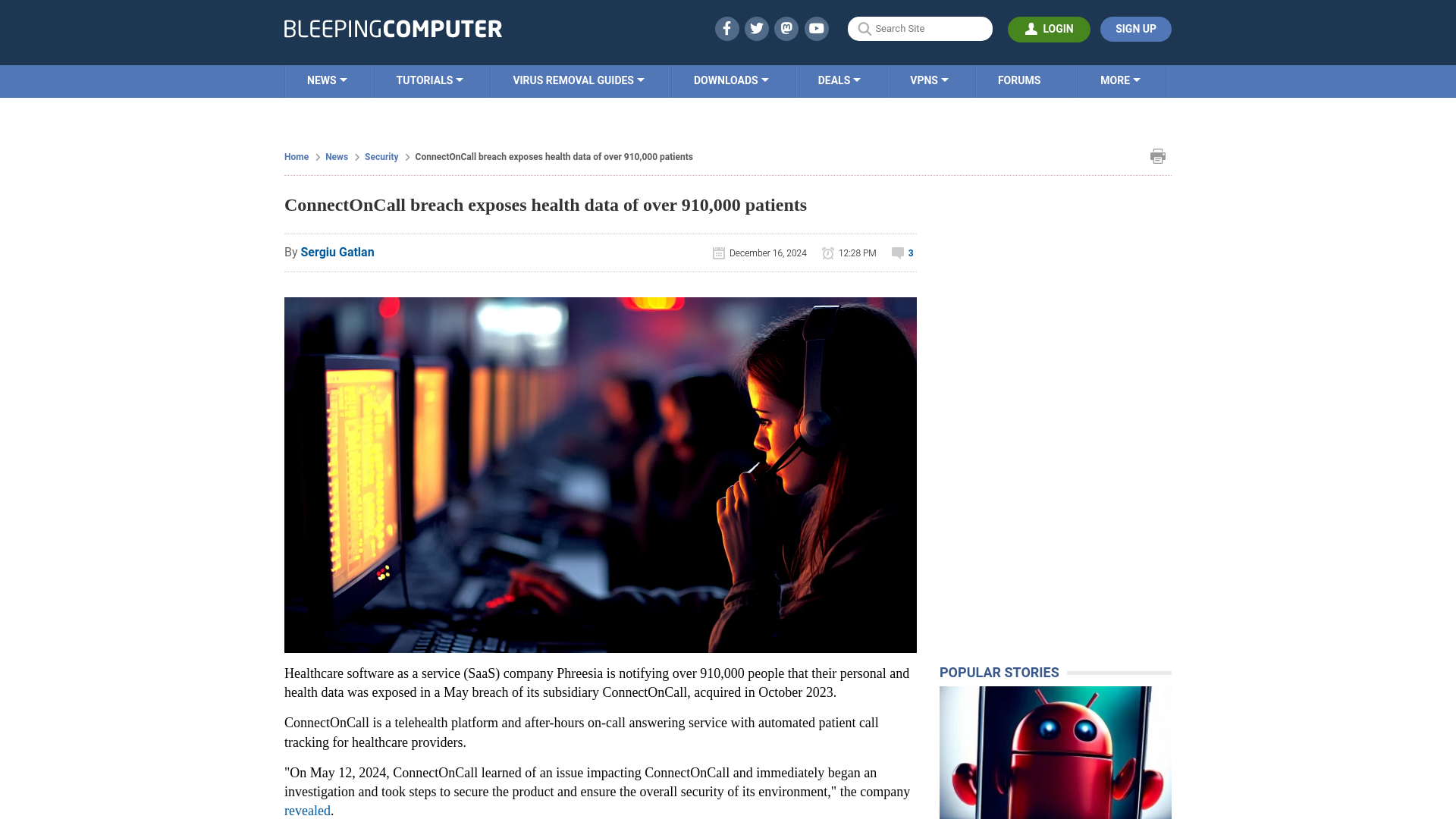Viewport: 1456px width, 819px height.
Task: Click the calendar icon beside the date
Action: tap(719, 253)
